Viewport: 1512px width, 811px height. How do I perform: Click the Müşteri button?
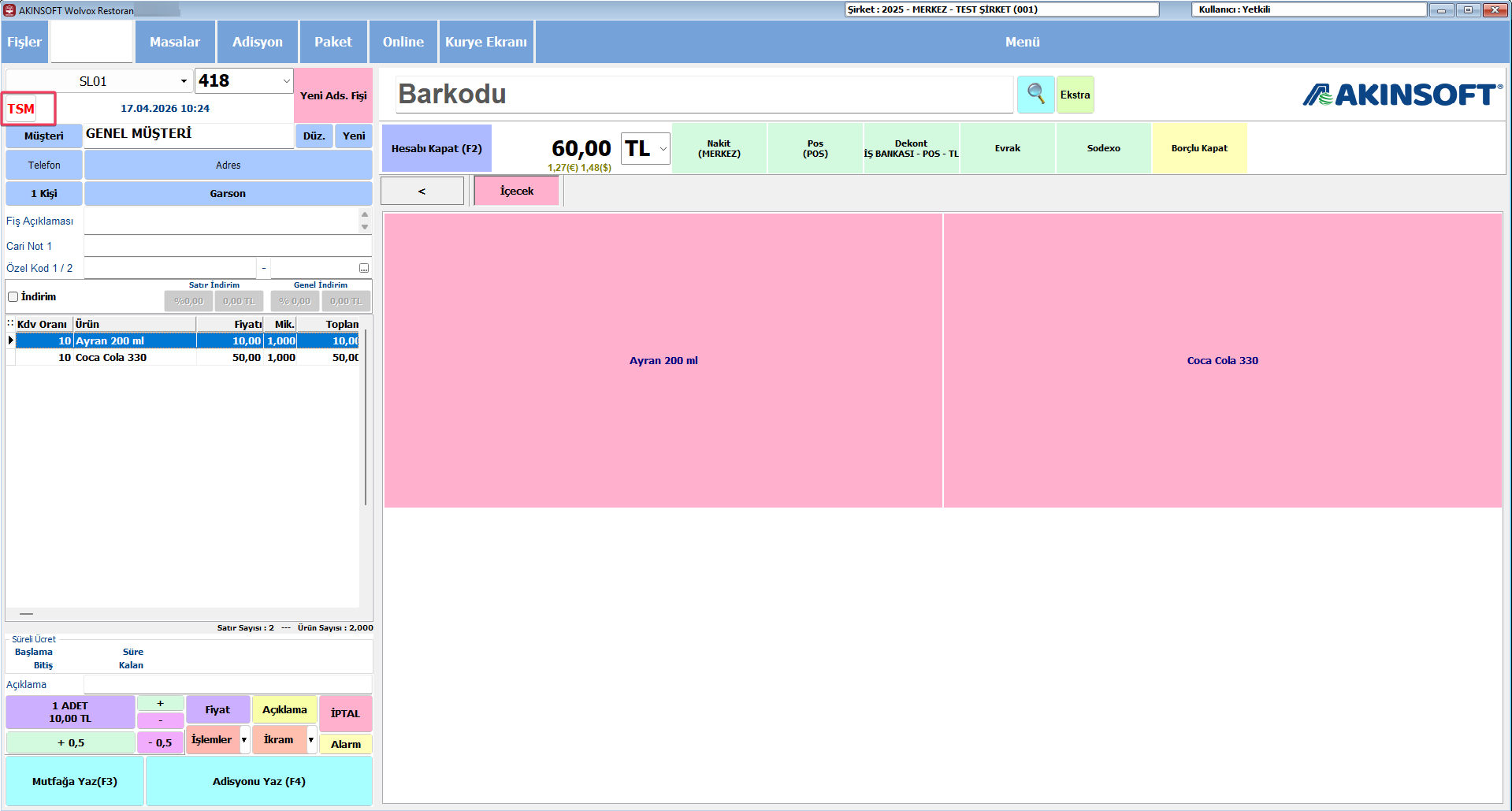(44, 136)
